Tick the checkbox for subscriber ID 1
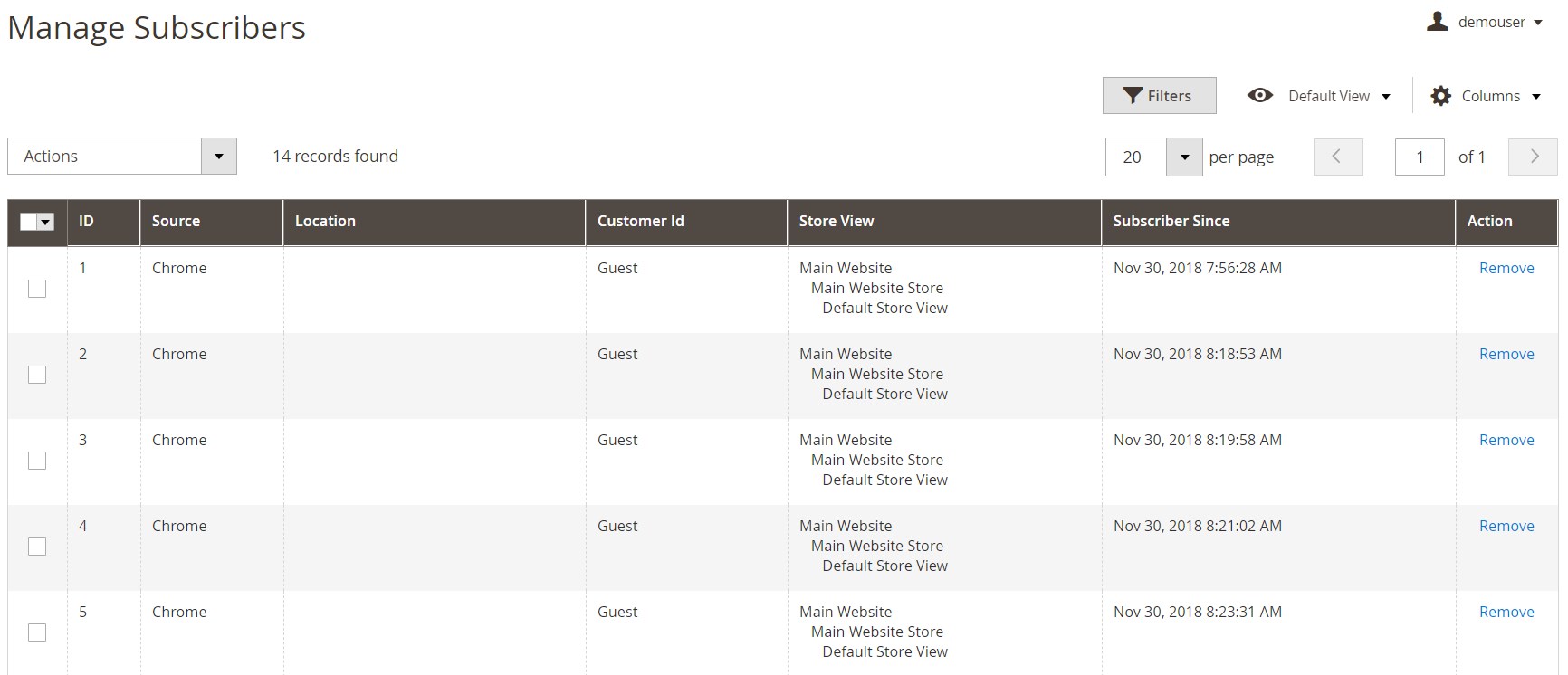Viewport: 1568px width, 675px height. pos(37,289)
